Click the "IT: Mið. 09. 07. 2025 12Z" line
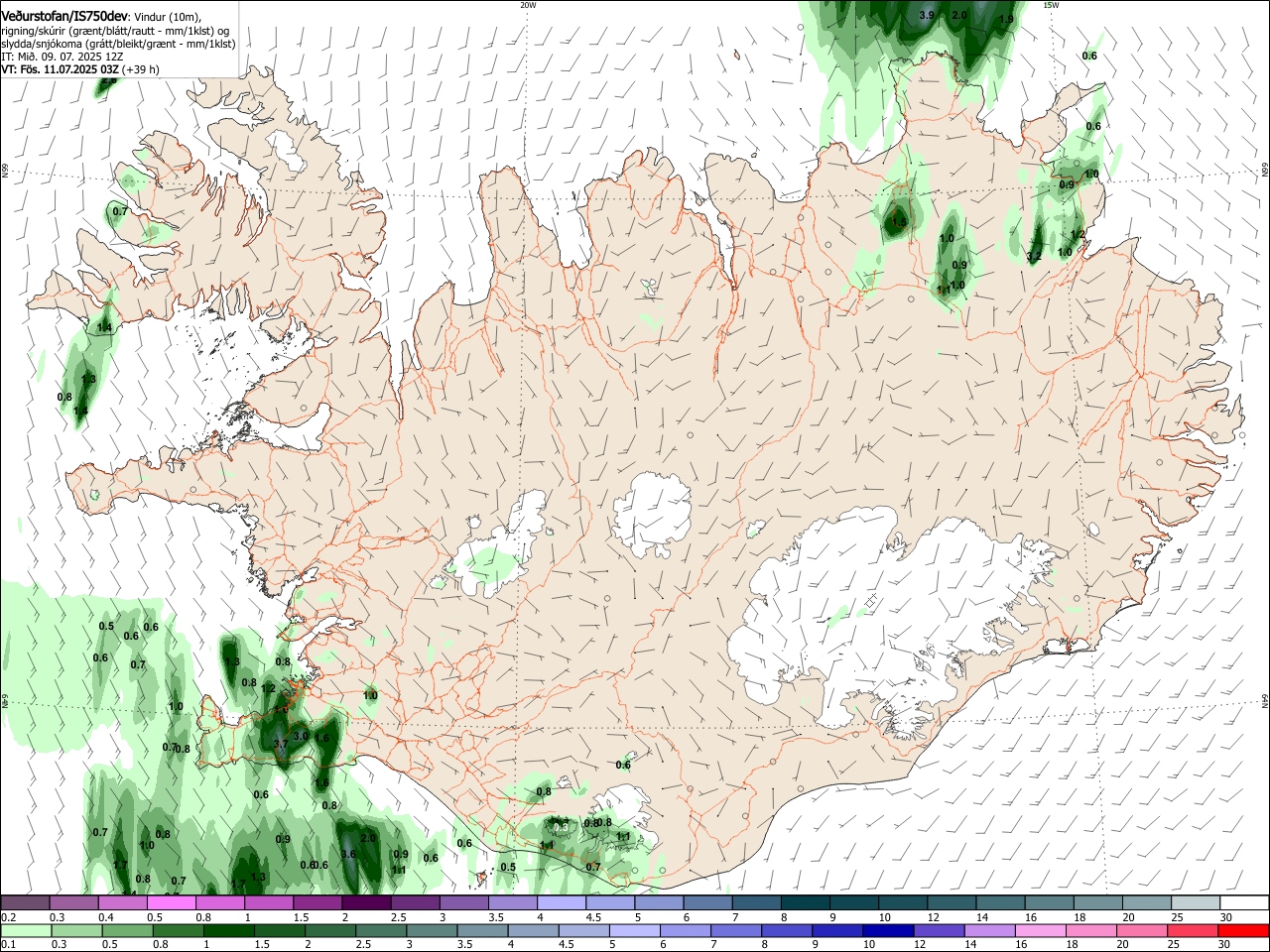This screenshot has width=1270, height=952. (x=62, y=57)
